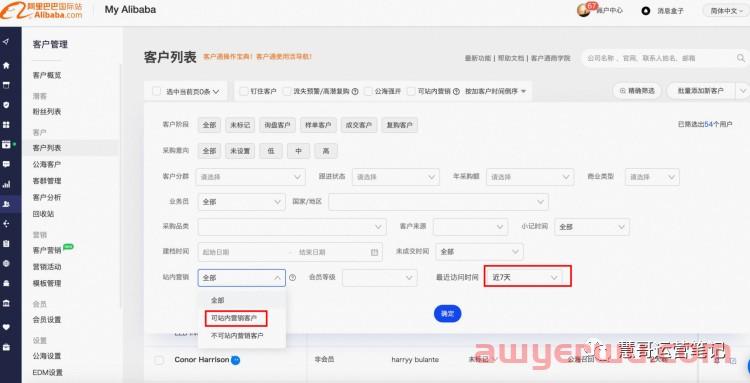Click blue badge next to Conor Harrison
The image size is (750, 383).
pos(235,360)
